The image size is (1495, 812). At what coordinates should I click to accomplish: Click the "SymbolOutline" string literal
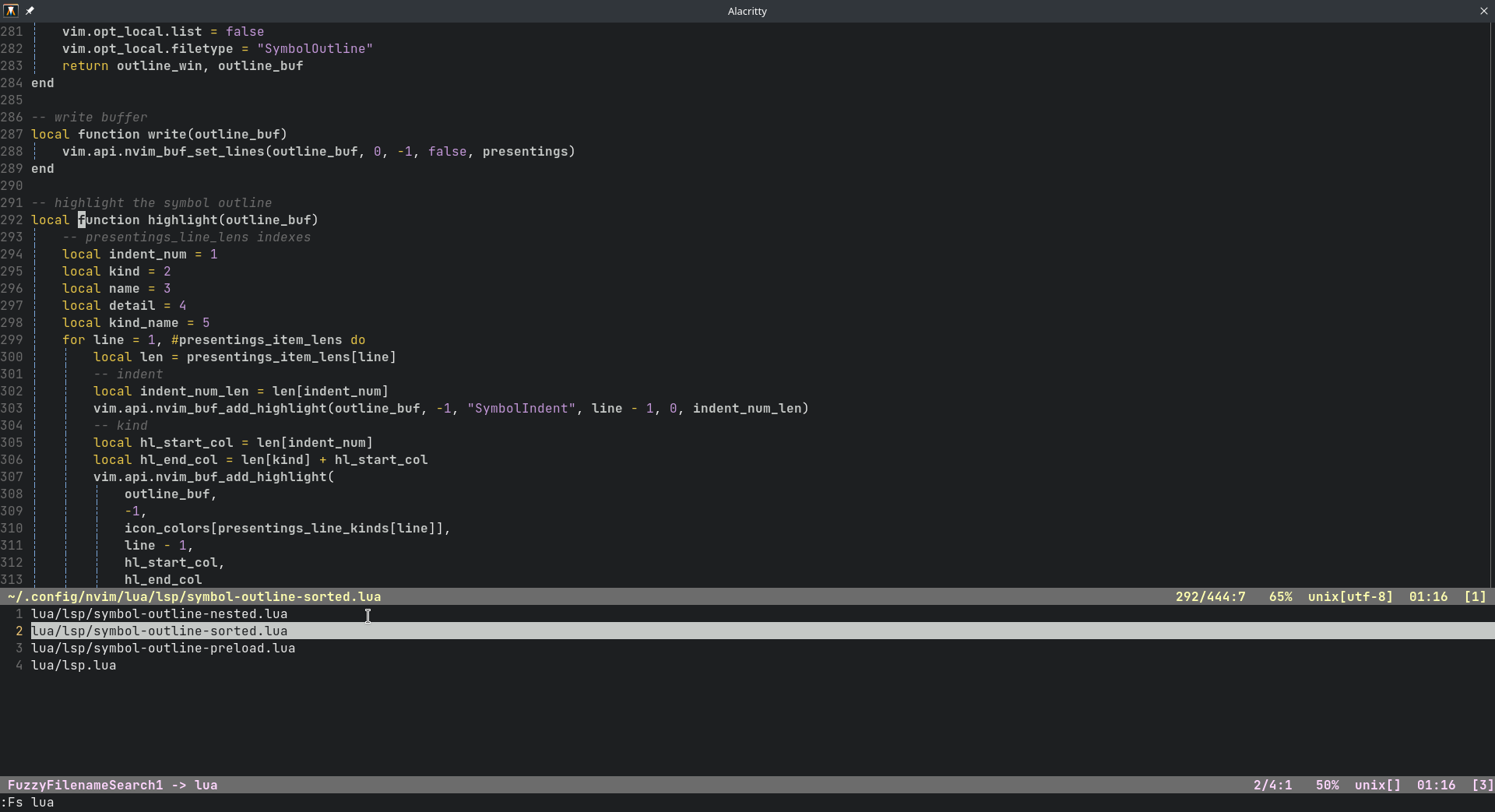315,49
